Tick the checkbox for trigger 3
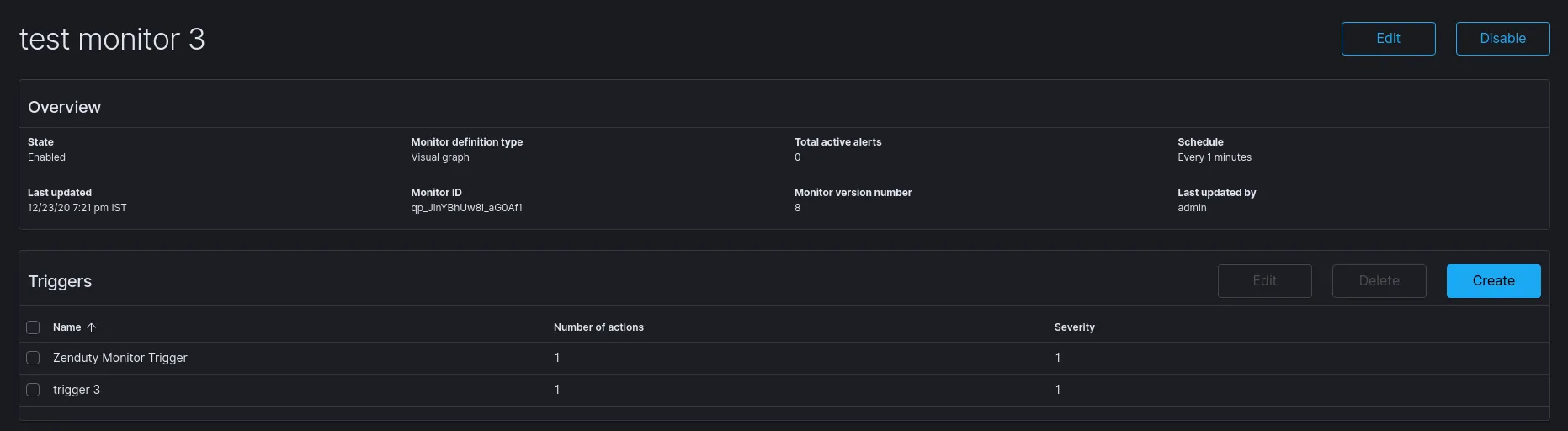The width and height of the screenshot is (1568, 431). (33, 390)
